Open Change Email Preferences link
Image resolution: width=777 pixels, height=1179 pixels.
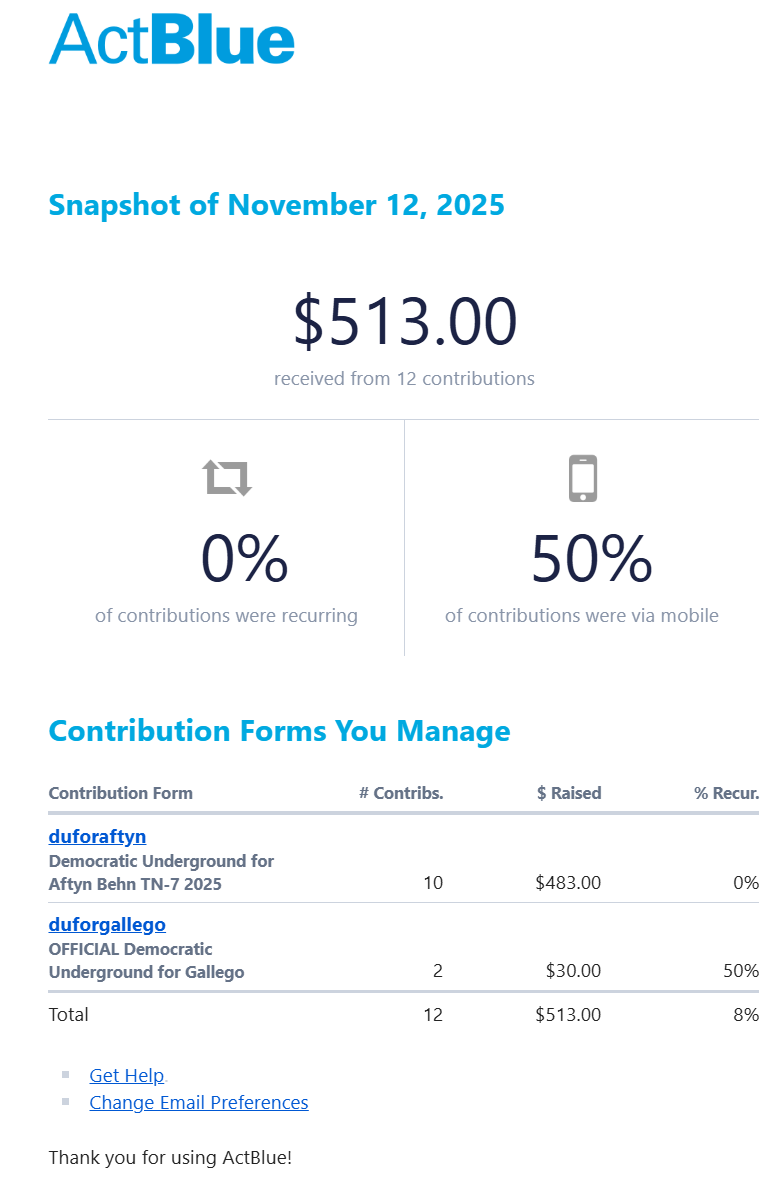pyautogui.click(x=198, y=1102)
